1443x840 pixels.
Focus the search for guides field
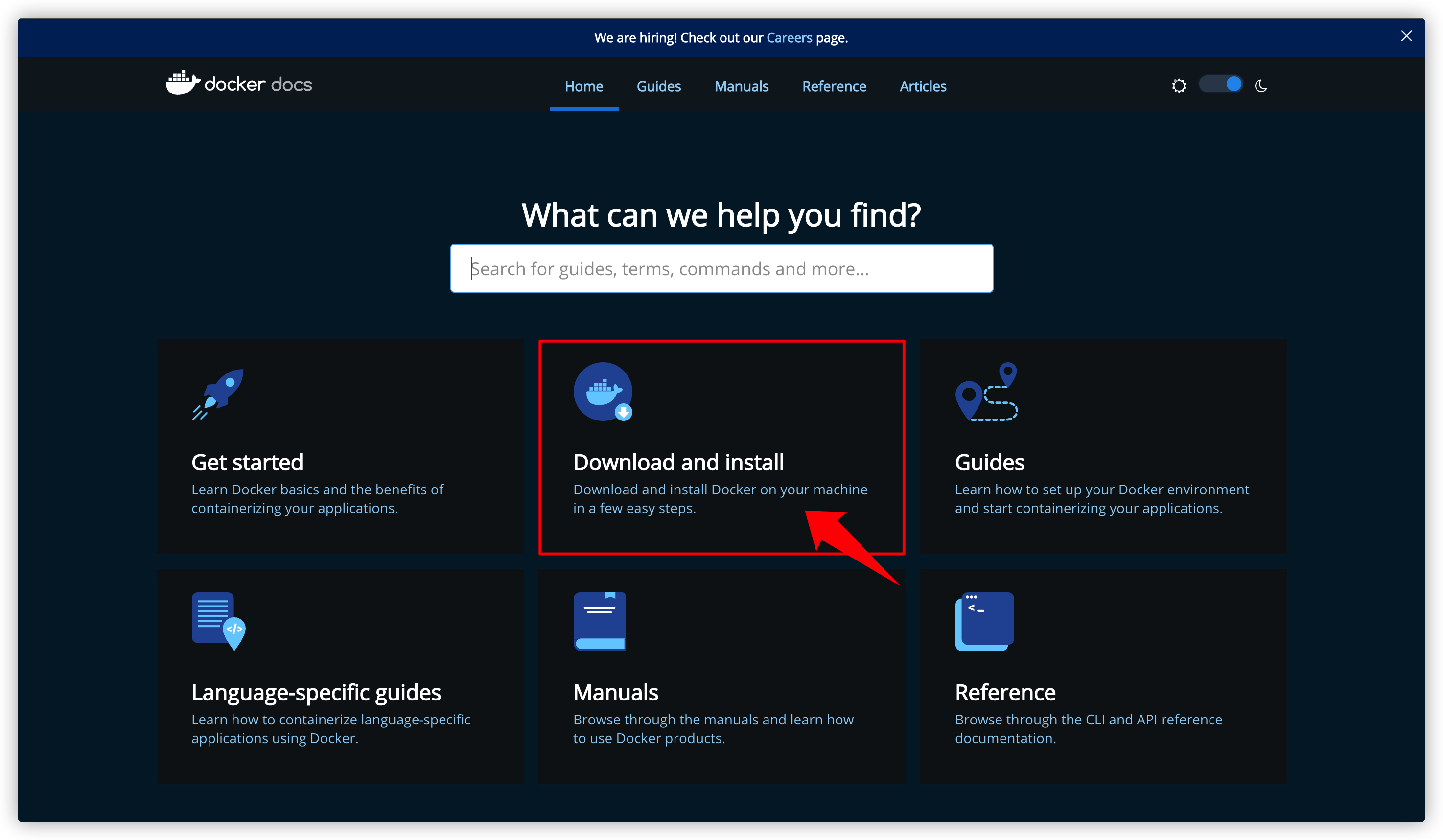pos(721,269)
